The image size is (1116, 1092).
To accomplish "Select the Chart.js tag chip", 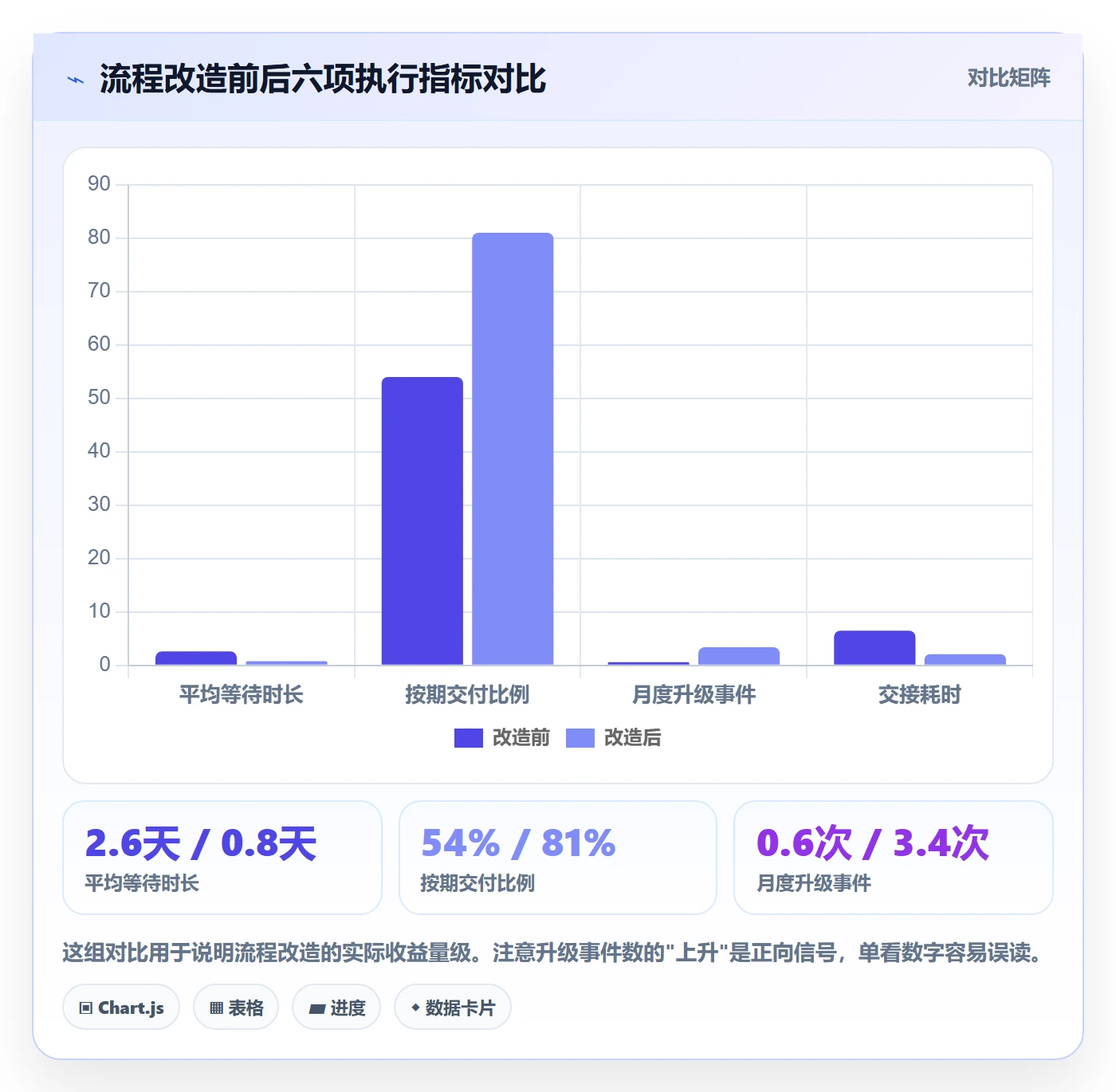I will tap(121, 1008).
